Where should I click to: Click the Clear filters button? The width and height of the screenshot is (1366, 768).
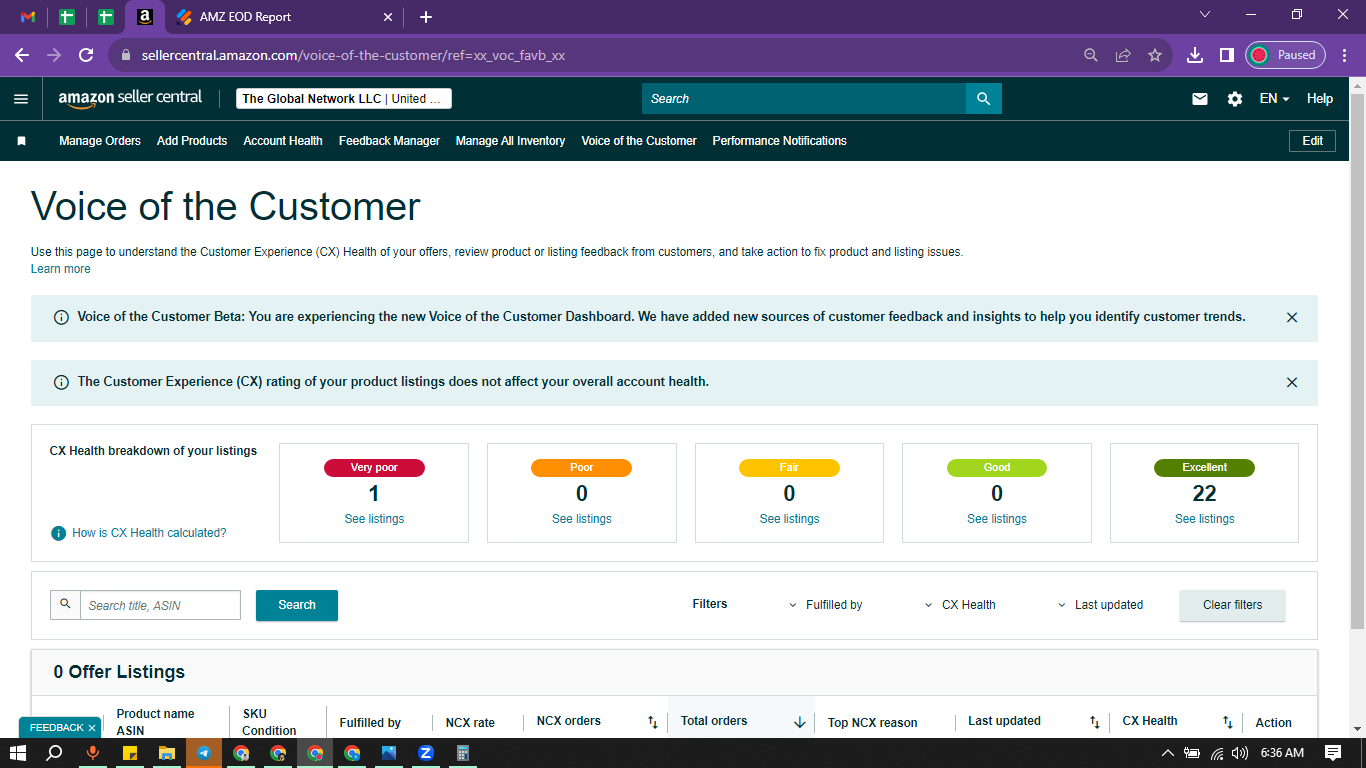pyautogui.click(x=1233, y=605)
